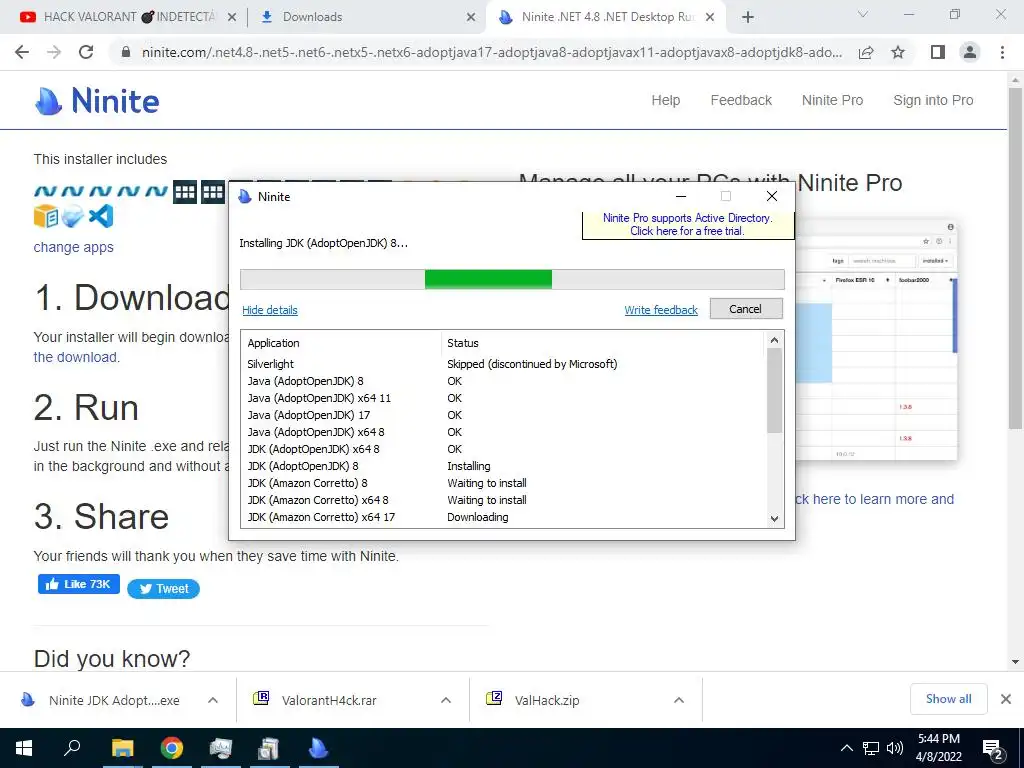1024x768 pixels.
Task: Open options for ValorantH4ck.rar download
Action: (446, 700)
